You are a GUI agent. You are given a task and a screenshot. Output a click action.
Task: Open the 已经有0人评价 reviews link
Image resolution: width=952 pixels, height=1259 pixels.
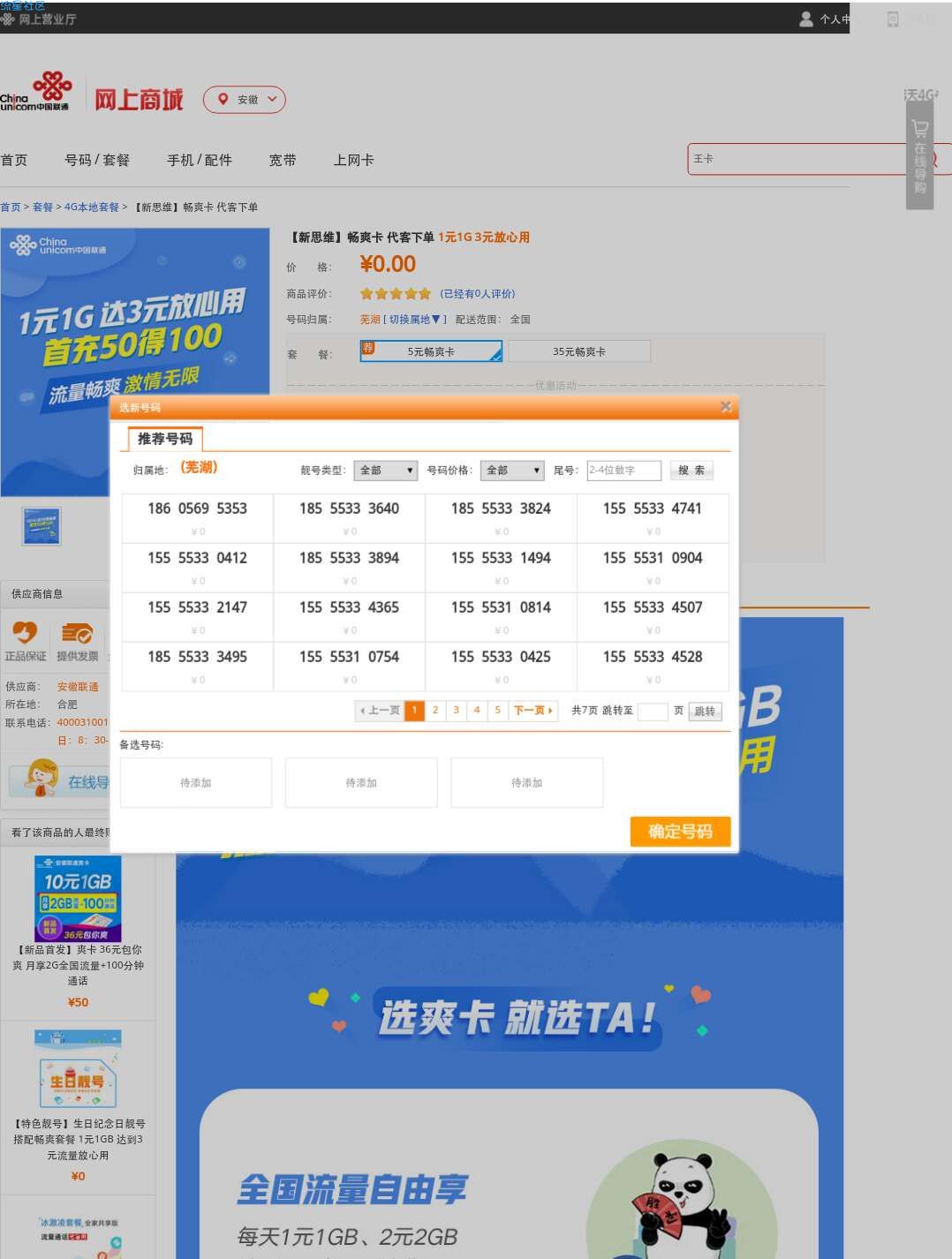[477, 294]
